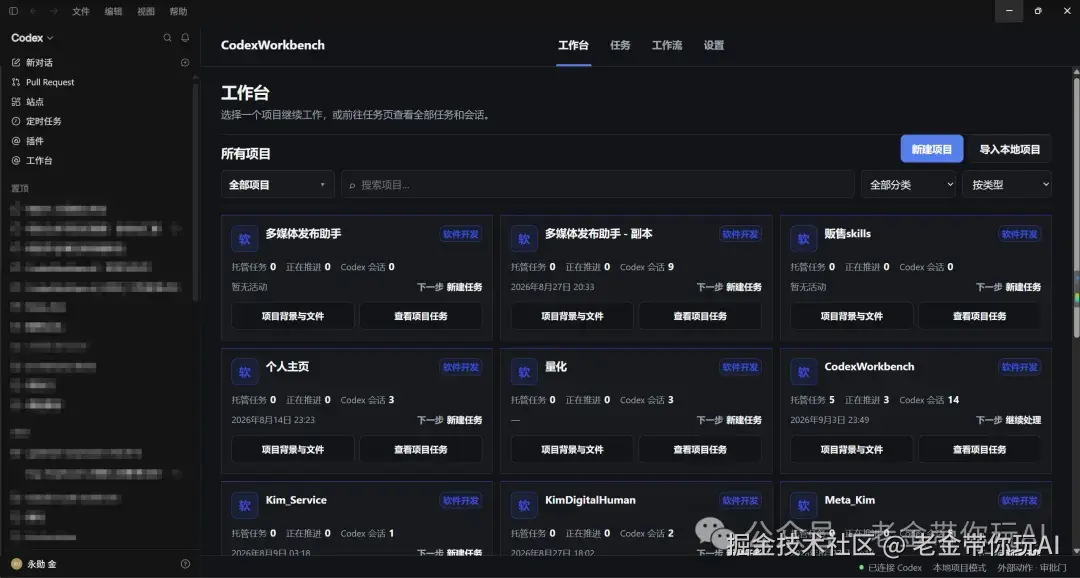Click 项目背景与文件 on 多媒体发布助手 card

[293, 316]
